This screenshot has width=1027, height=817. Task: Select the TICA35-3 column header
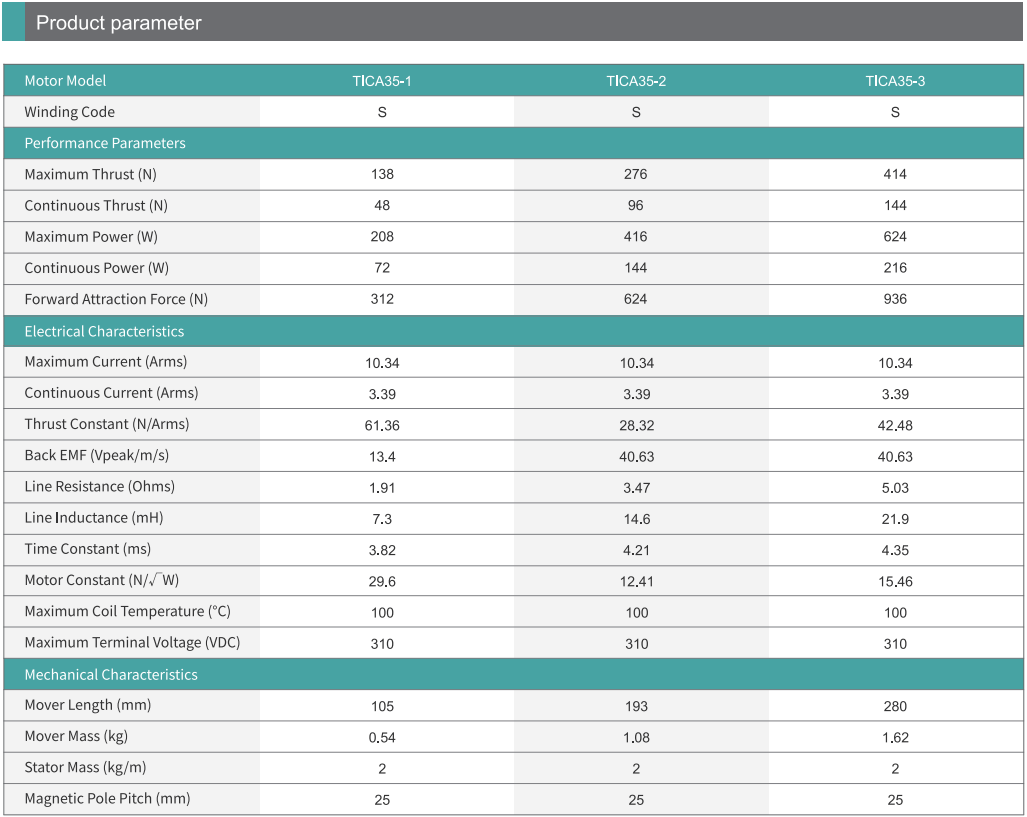click(x=895, y=81)
